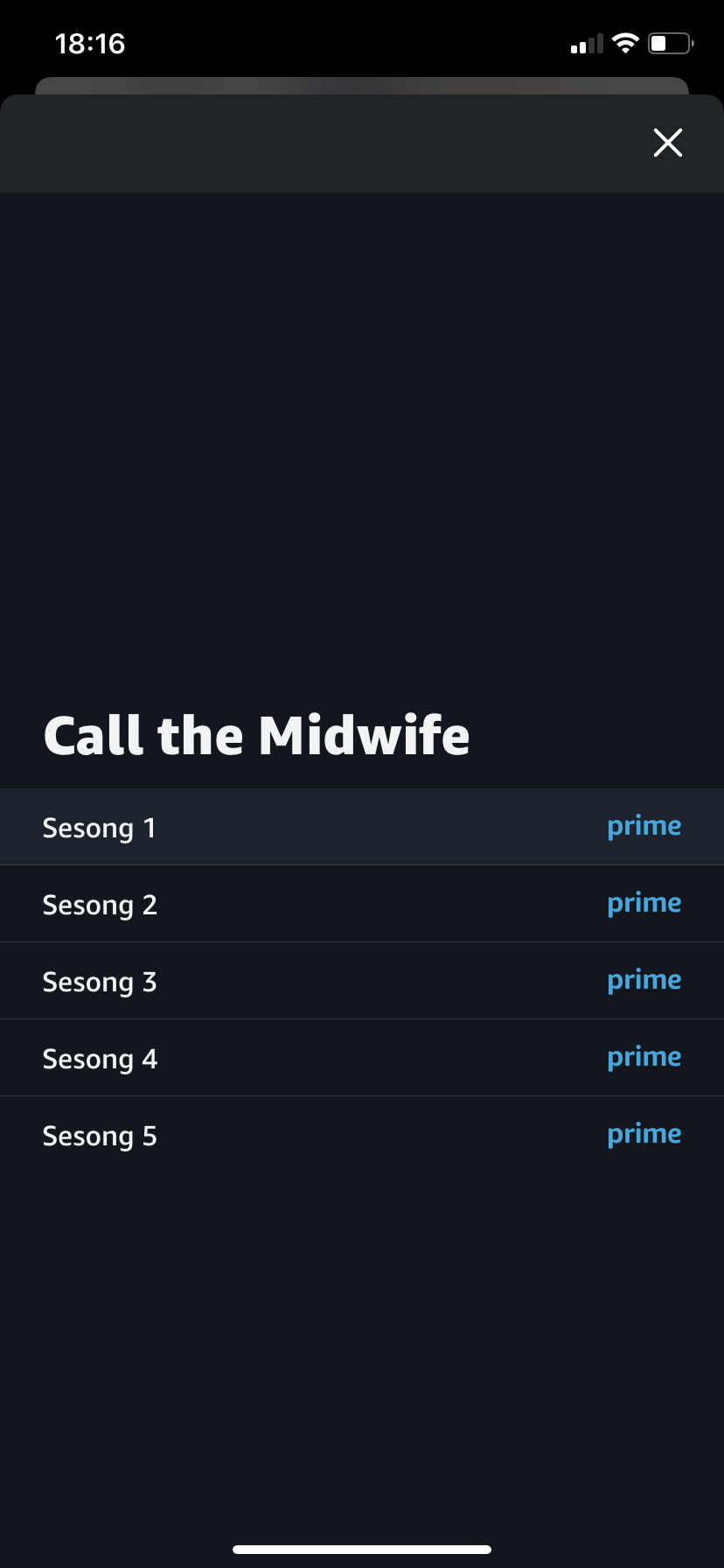The width and height of the screenshot is (724, 1568).
Task: Tap the cellular signal bars icon
Action: pos(587,44)
